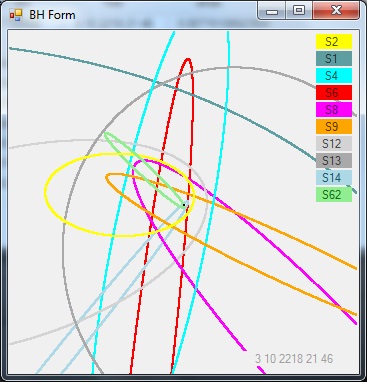
Task: Click the left edge of yellow S2 orbit
Action: [45, 193]
